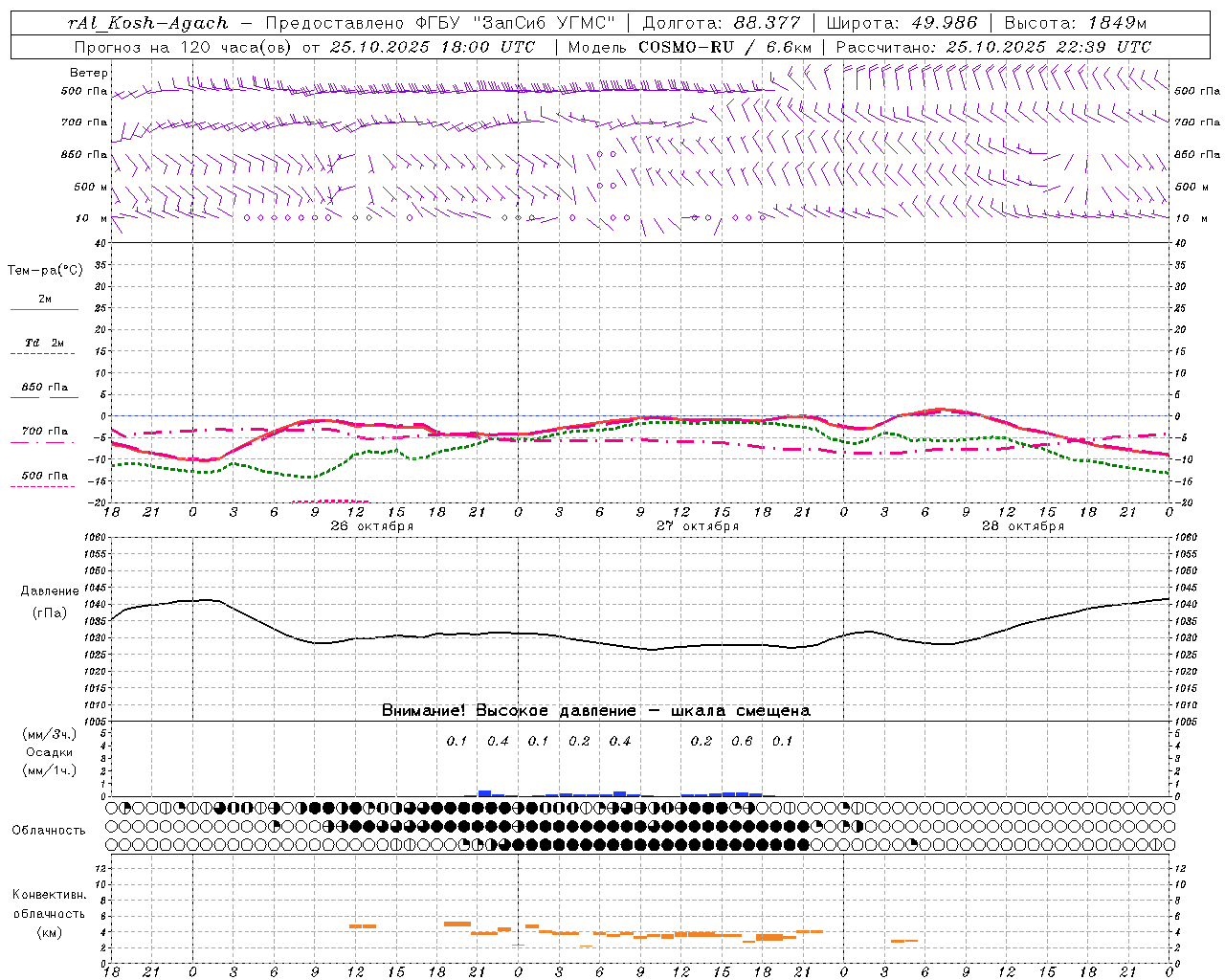This screenshot has width=1225, height=980.
Task: Click the 'Ветер' wind panel label
Action: [x=89, y=73]
